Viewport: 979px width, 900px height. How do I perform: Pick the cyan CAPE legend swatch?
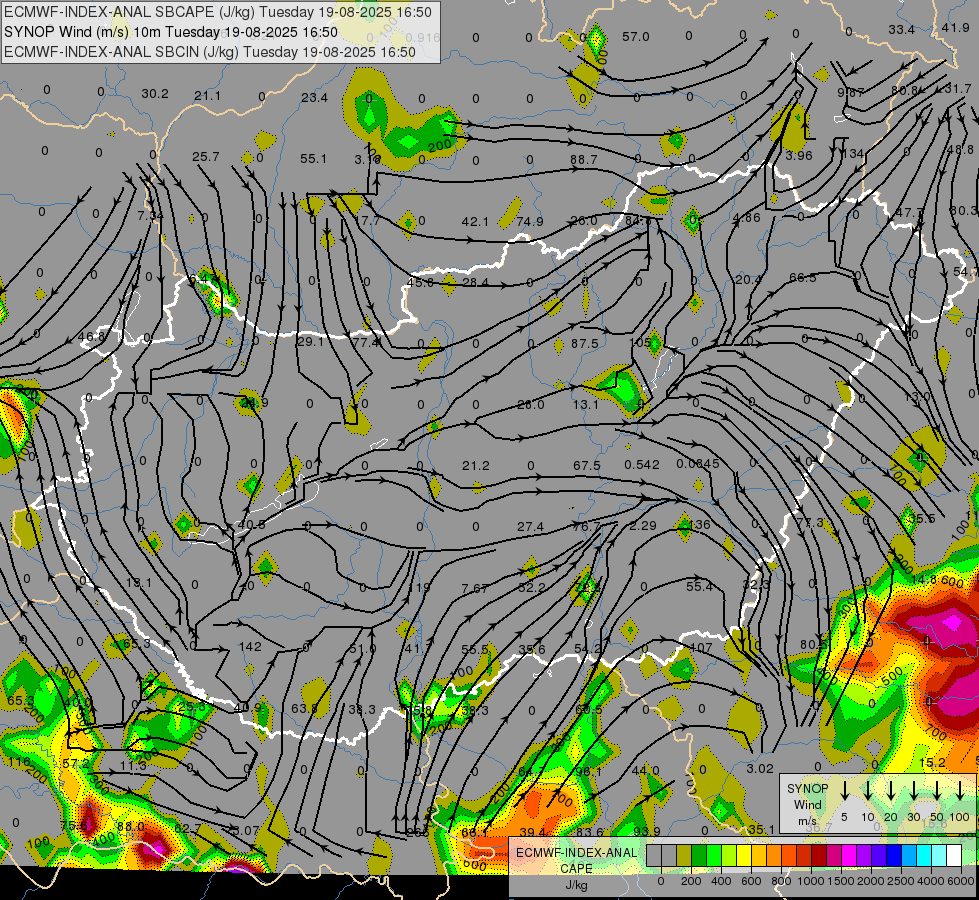pyautogui.click(x=923, y=856)
